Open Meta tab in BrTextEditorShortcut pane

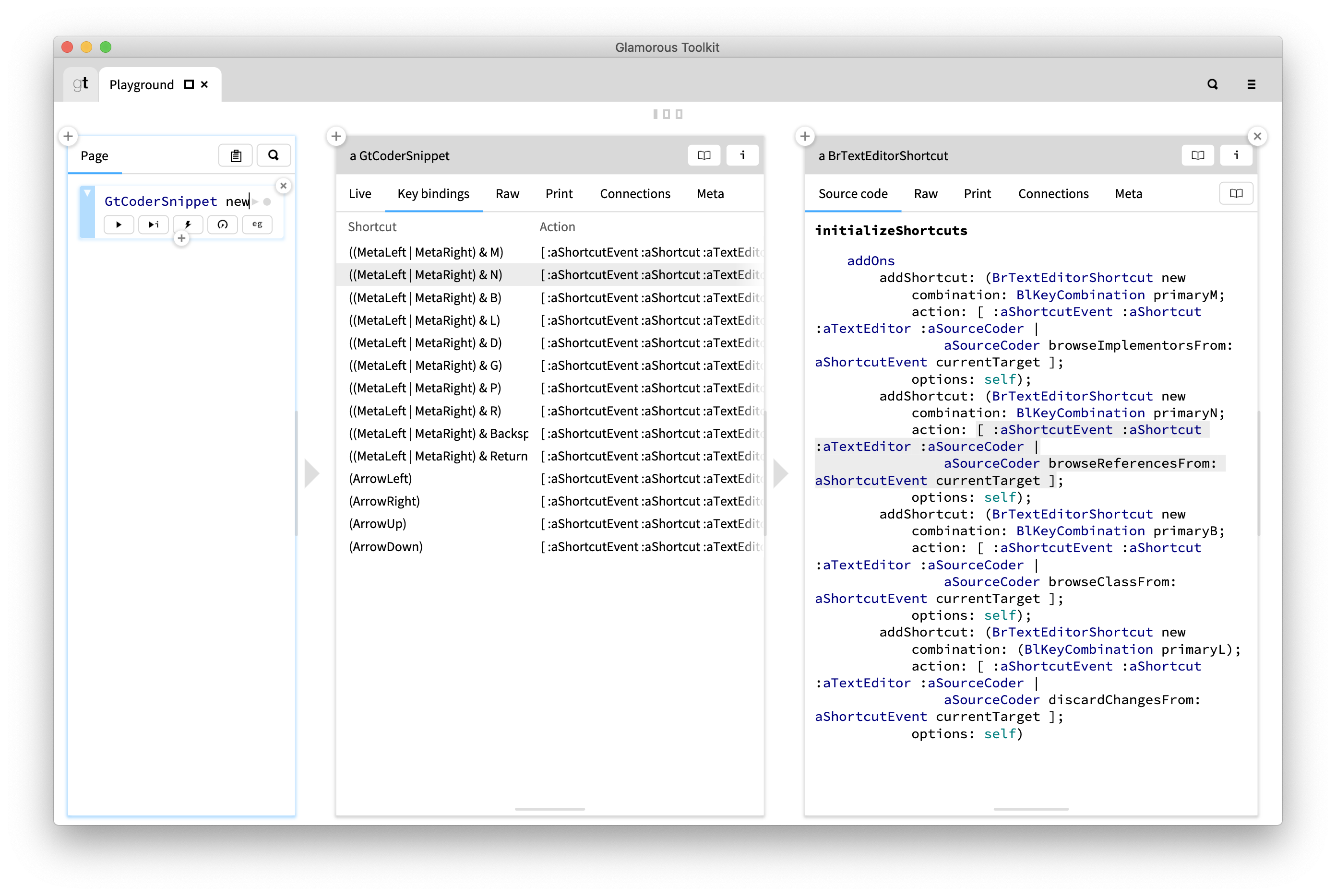click(1129, 194)
